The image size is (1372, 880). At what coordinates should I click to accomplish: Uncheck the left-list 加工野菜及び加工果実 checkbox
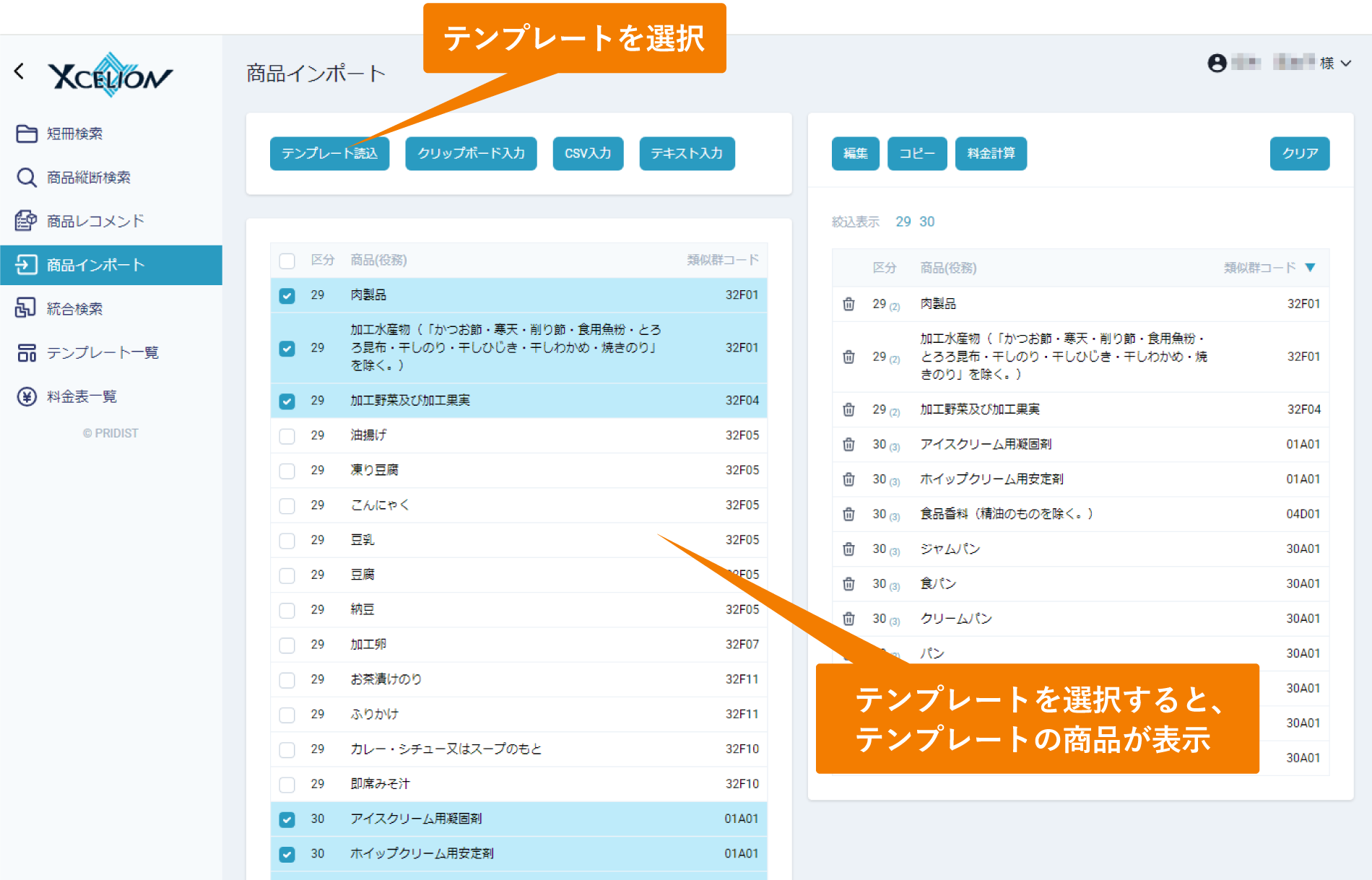tap(287, 401)
